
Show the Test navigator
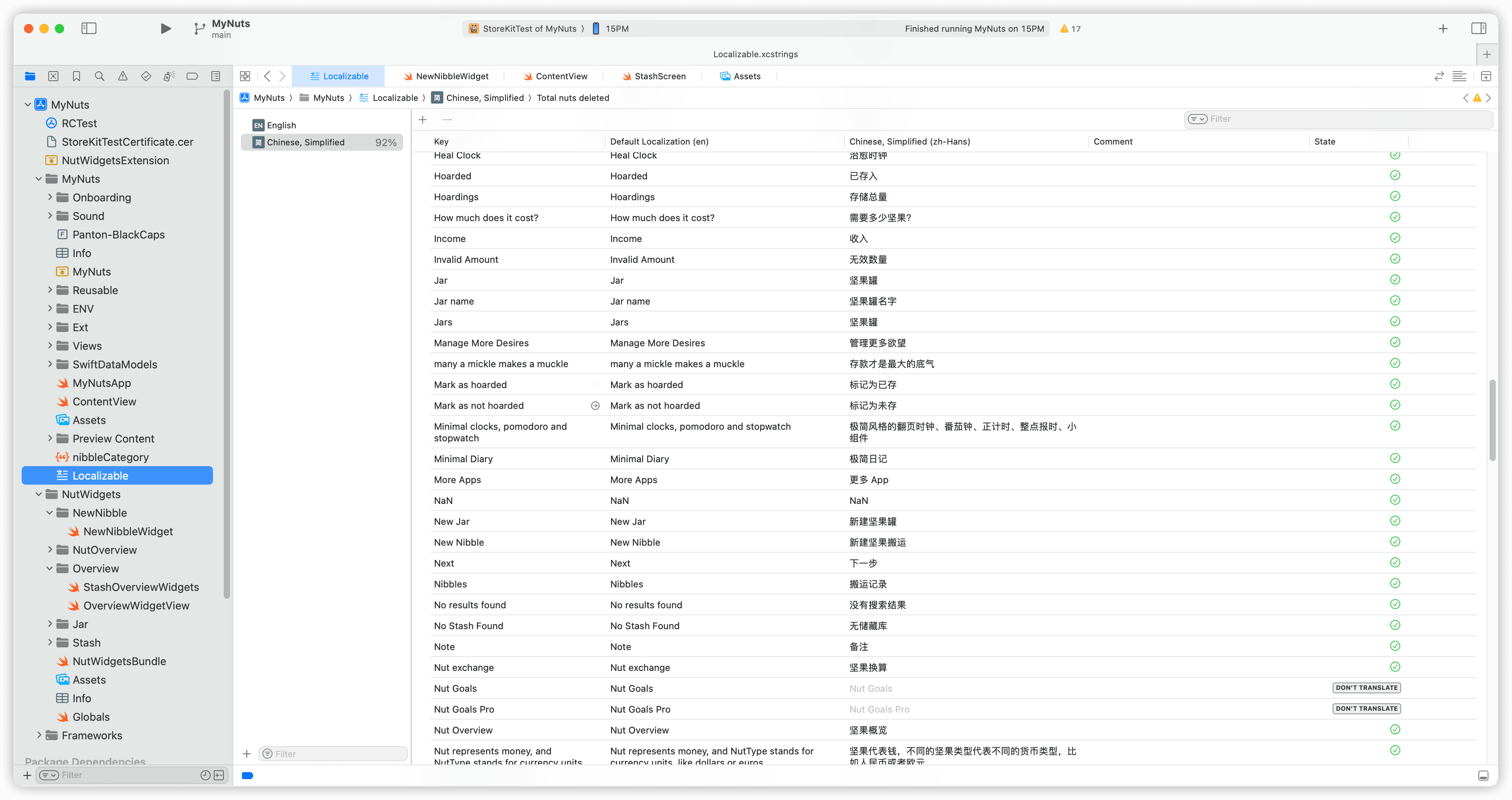pyautogui.click(x=146, y=76)
